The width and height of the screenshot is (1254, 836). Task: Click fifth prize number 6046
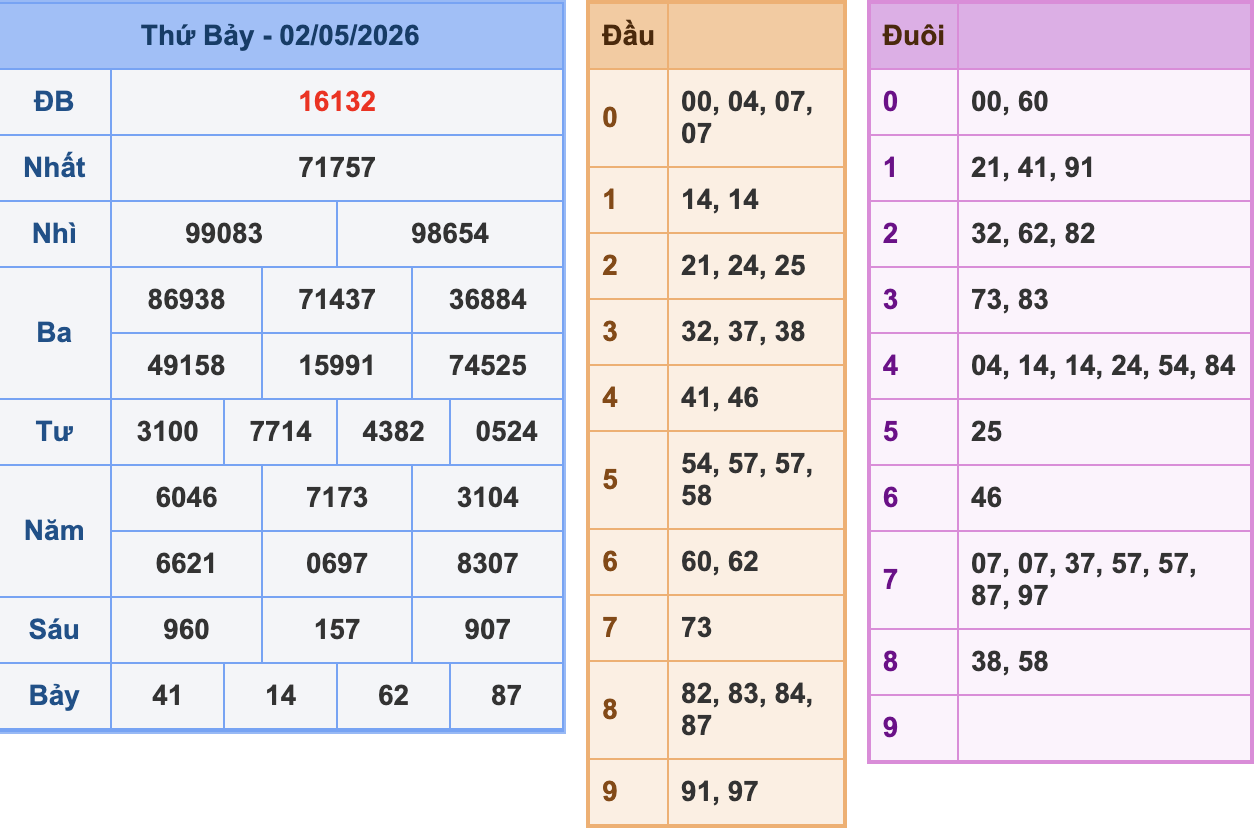coord(186,498)
